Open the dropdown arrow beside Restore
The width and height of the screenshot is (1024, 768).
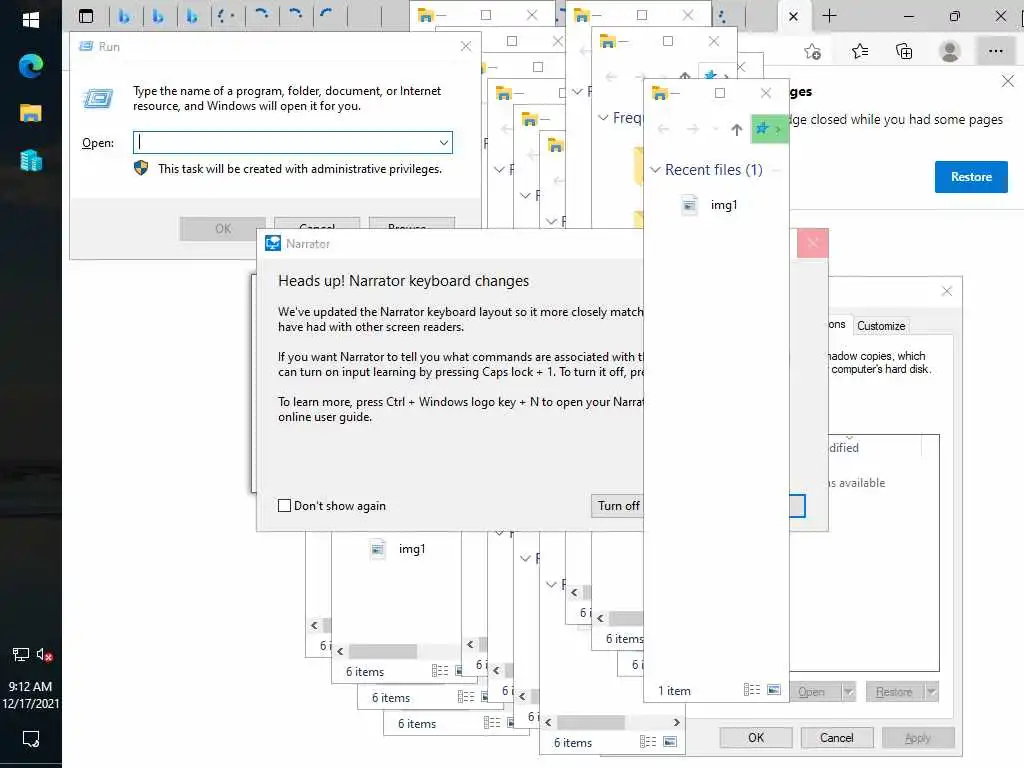click(x=931, y=692)
